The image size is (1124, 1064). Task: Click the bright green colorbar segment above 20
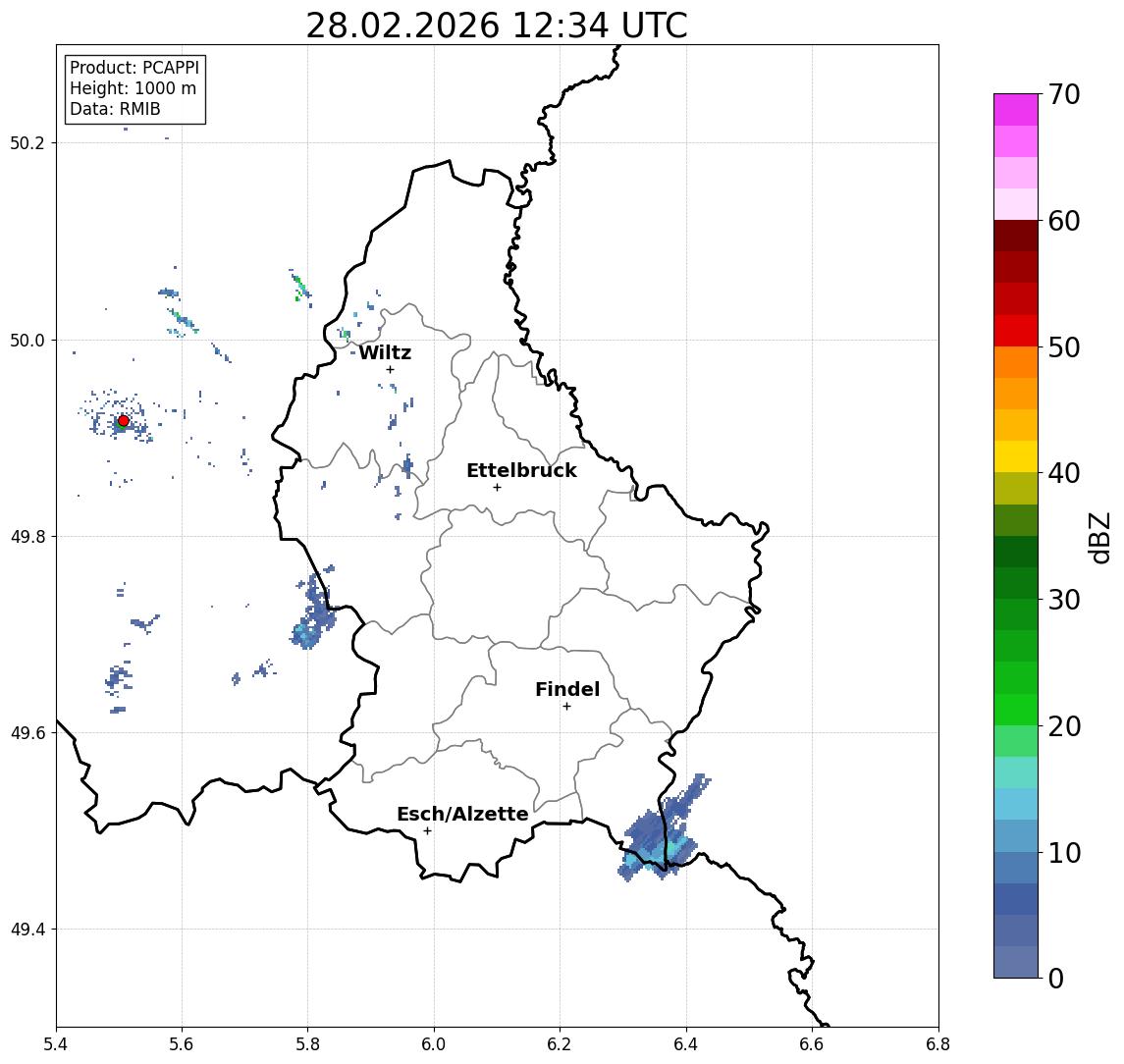[x=1016, y=709]
